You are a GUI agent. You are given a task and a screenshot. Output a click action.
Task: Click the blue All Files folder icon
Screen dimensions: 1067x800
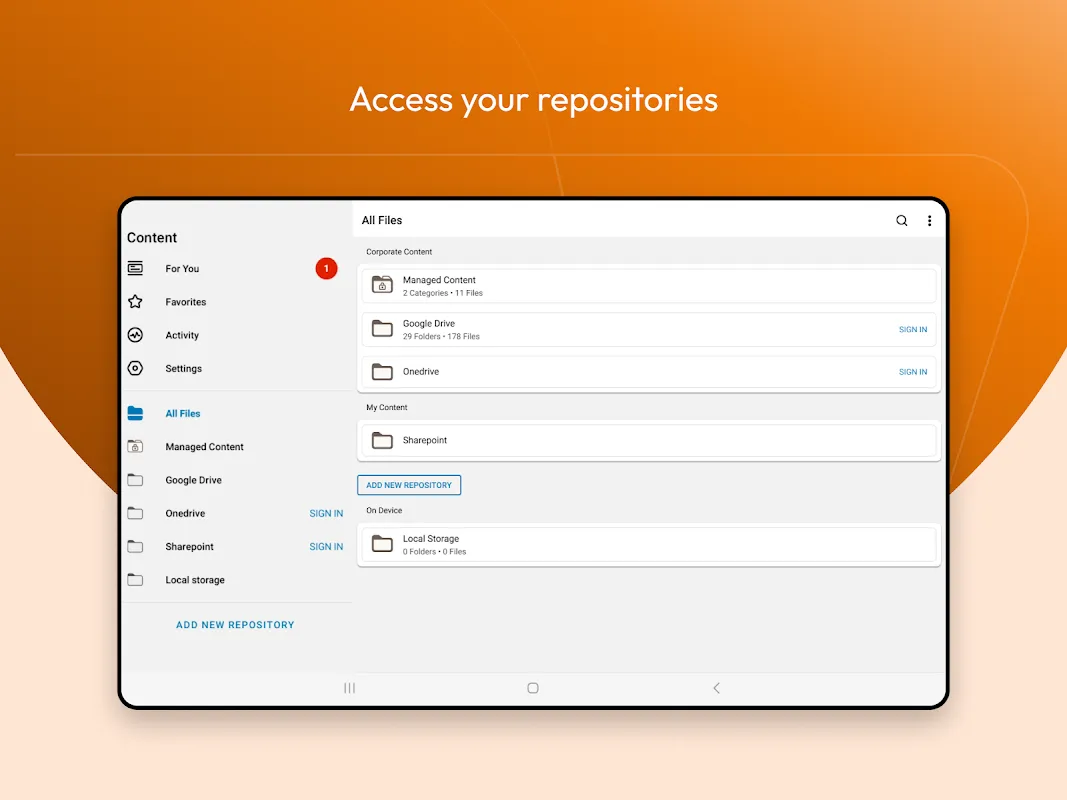pyautogui.click(x=135, y=413)
